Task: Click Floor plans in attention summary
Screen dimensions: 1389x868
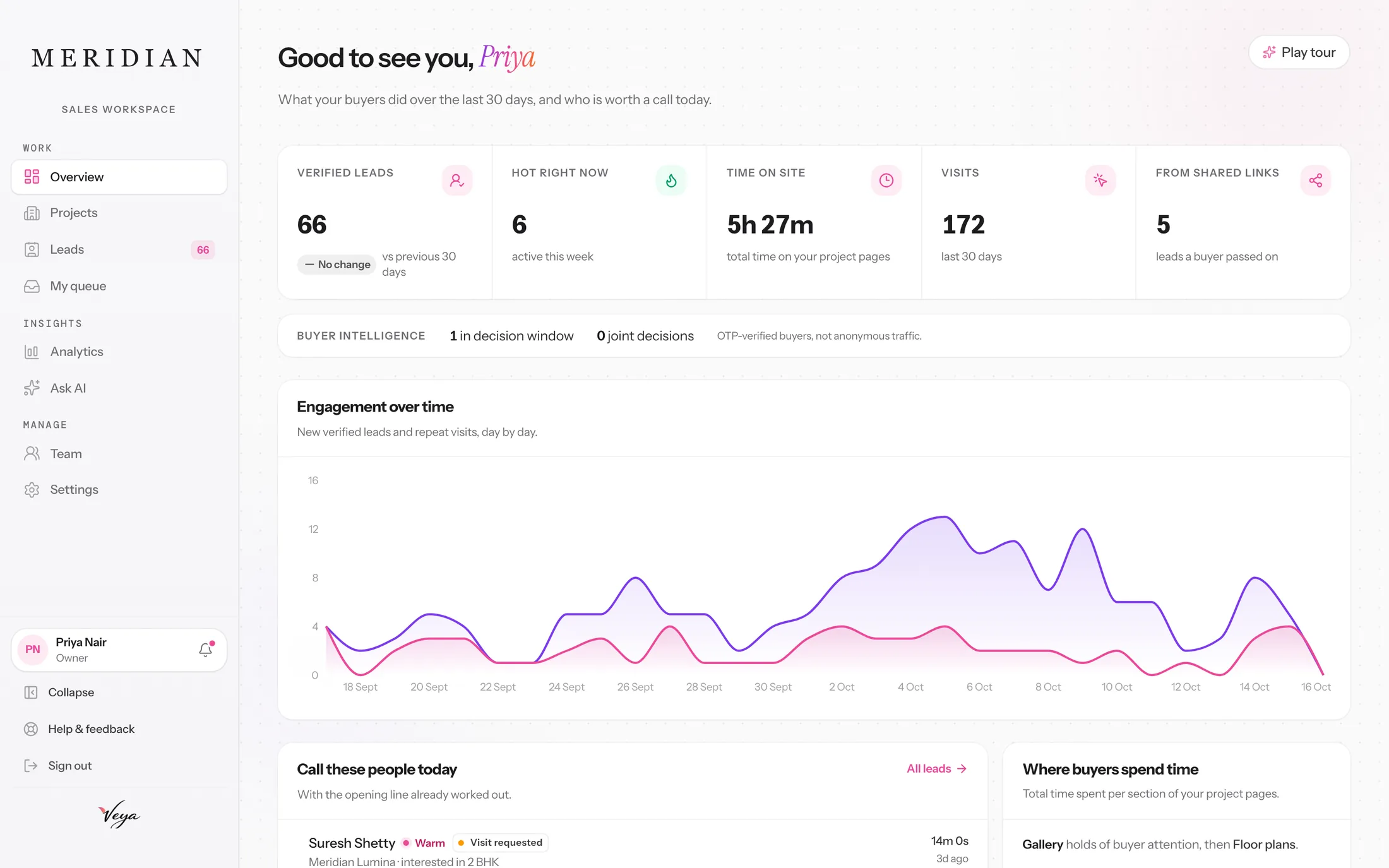Action: click(x=1264, y=845)
